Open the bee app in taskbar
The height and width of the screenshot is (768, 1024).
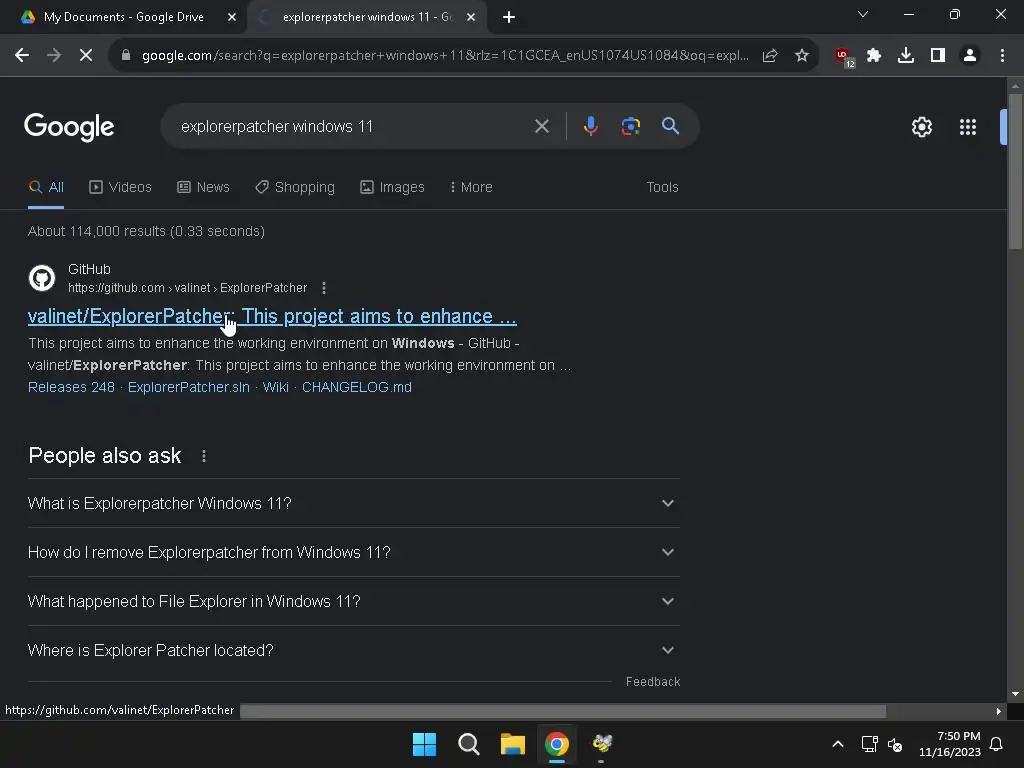[601, 743]
